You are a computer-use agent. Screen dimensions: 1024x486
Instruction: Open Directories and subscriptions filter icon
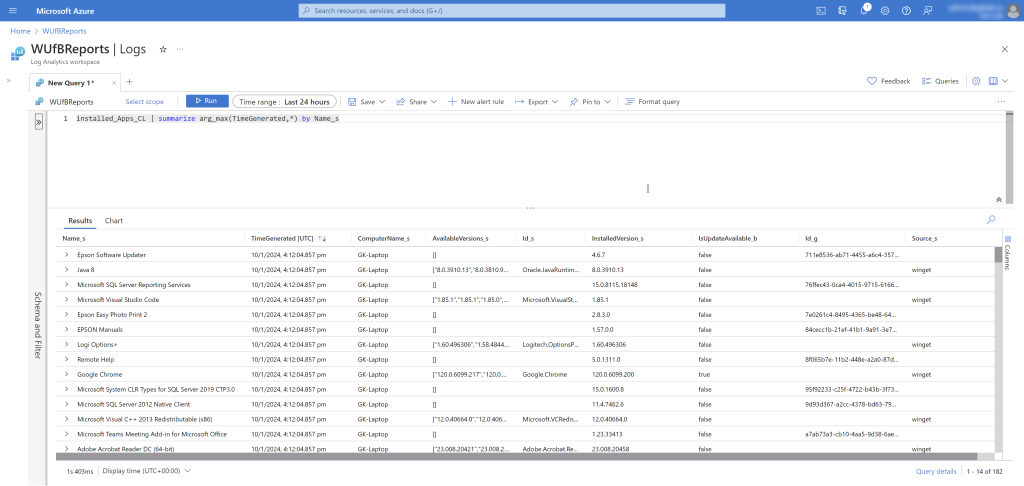pos(842,10)
